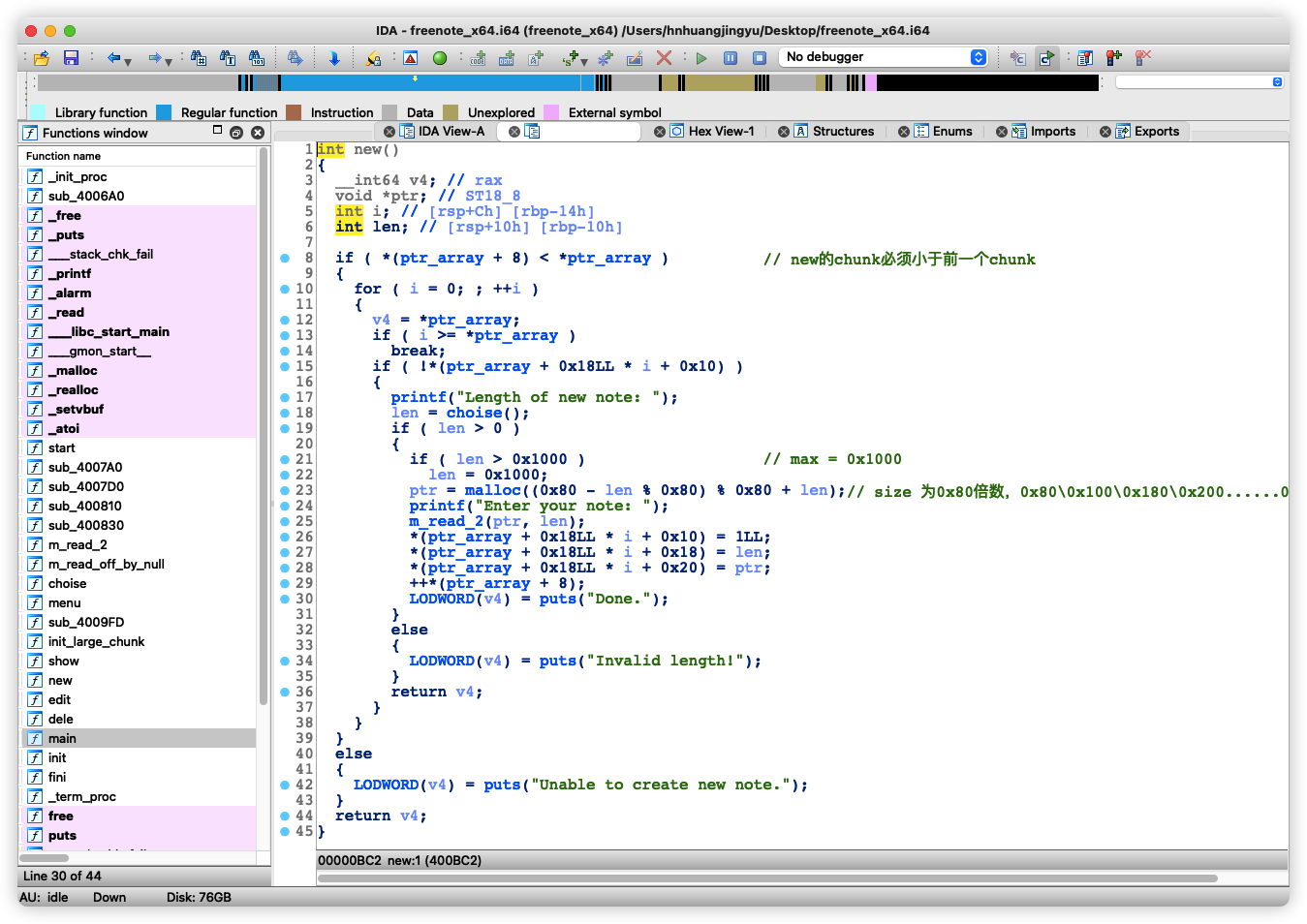This screenshot has height=924, width=1307.
Task: Click the create string 'A+' icon
Action: click(x=536, y=58)
